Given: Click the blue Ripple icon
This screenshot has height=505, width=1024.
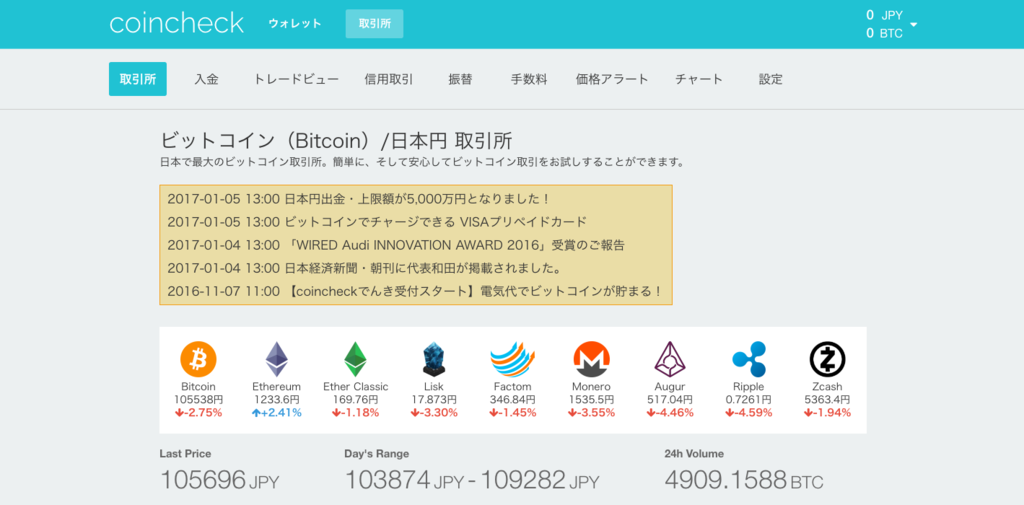Looking at the screenshot, I should [x=748, y=359].
